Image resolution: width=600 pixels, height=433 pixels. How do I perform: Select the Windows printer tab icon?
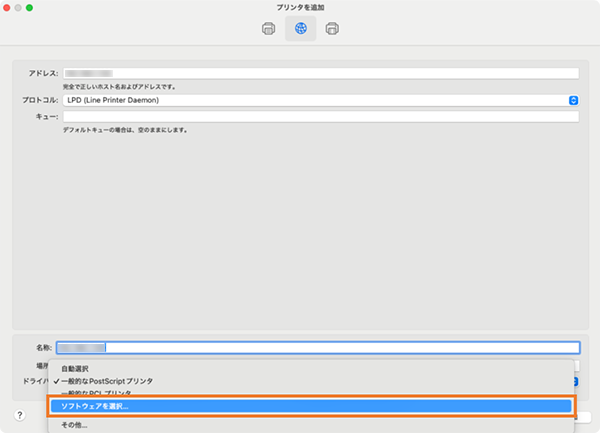point(332,29)
